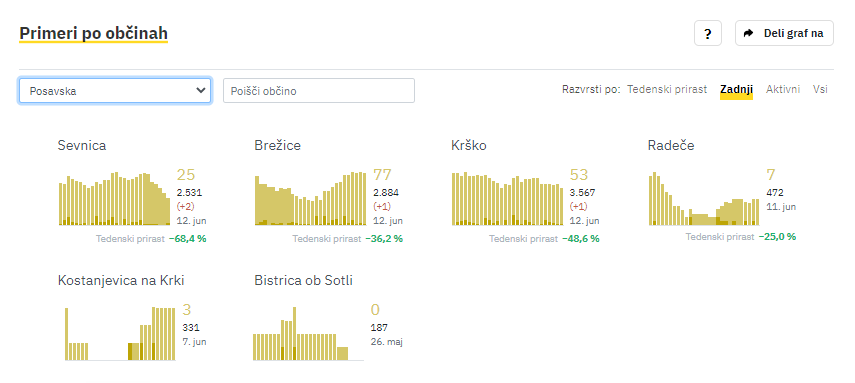The width and height of the screenshot is (855, 383).
Task: Select the Zadnji sort option
Action: [x=736, y=89]
